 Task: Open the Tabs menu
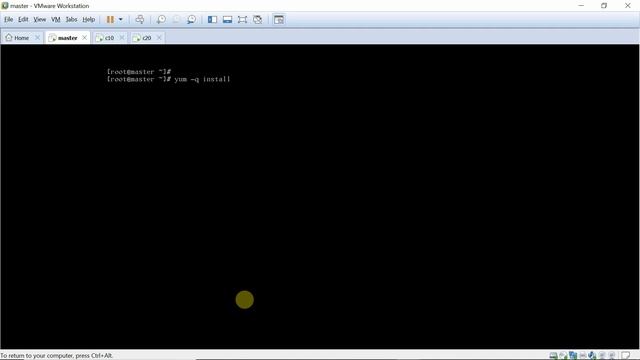[71, 19]
